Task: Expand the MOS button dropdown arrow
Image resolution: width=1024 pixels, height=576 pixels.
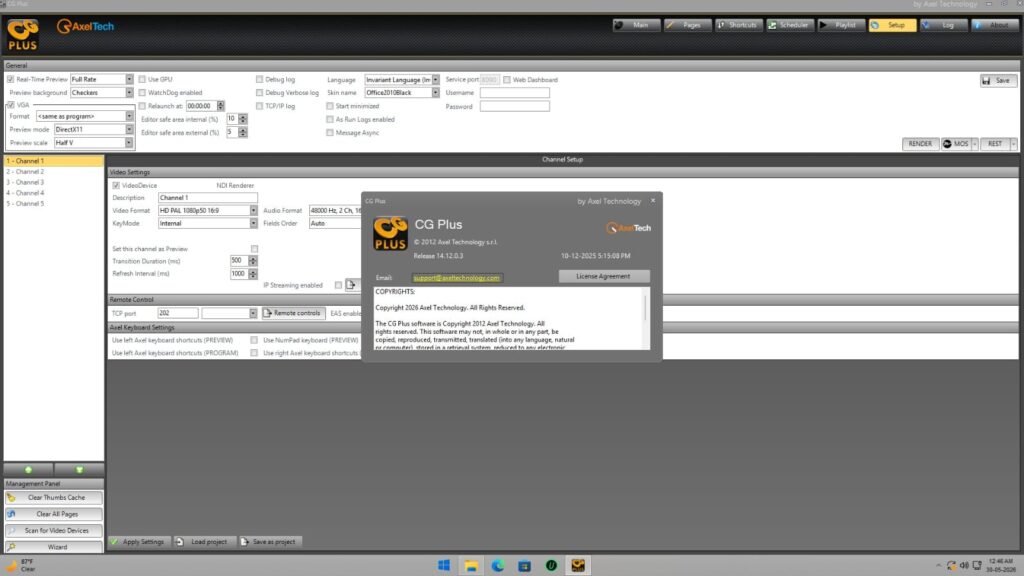Action: [x=975, y=144]
